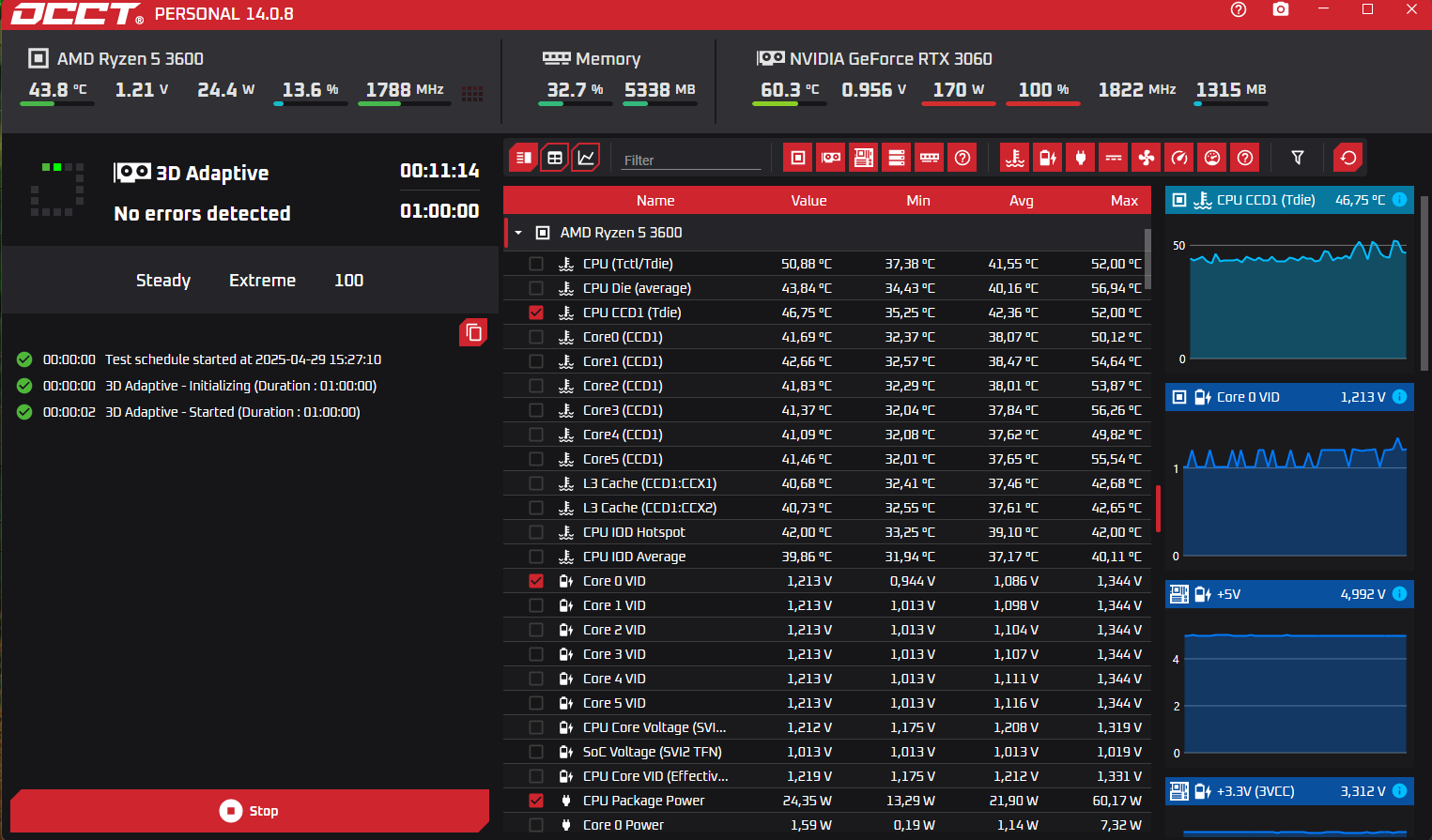Image resolution: width=1432 pixels, height=840 pixels.
Task: Stop the running 3D Adaptive test
Action: pos(250,811)
